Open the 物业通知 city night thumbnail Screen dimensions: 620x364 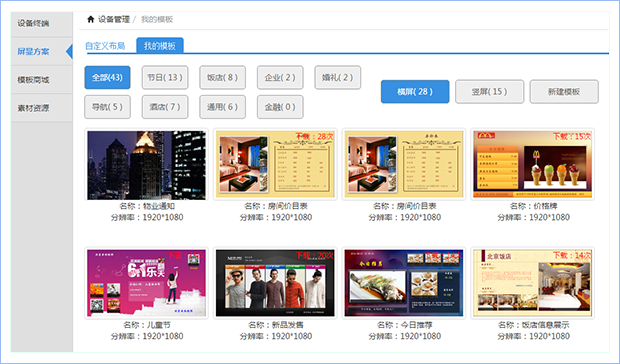click(x=146, y=165)
